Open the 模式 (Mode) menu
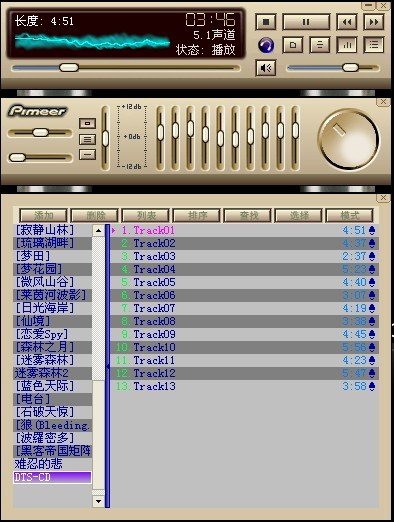394x522 pixels. (x=350, y=216)
